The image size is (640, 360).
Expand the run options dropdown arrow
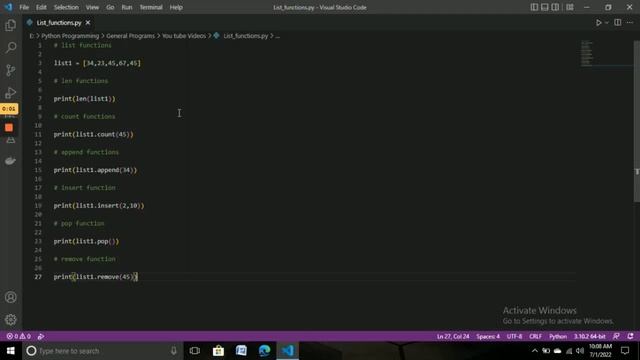(x=607, y=23)
